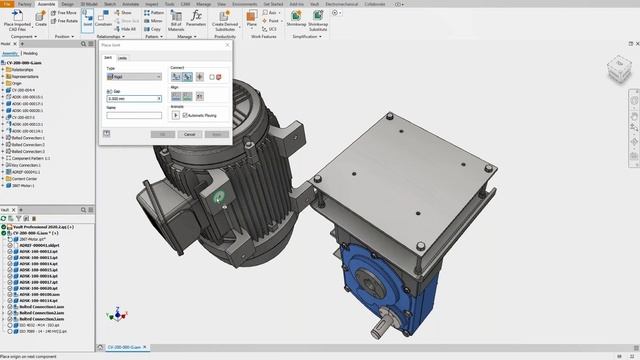The height and width of the screenshot is (360, 640).
Task: Click the joint Name input field
Action: 134,116
